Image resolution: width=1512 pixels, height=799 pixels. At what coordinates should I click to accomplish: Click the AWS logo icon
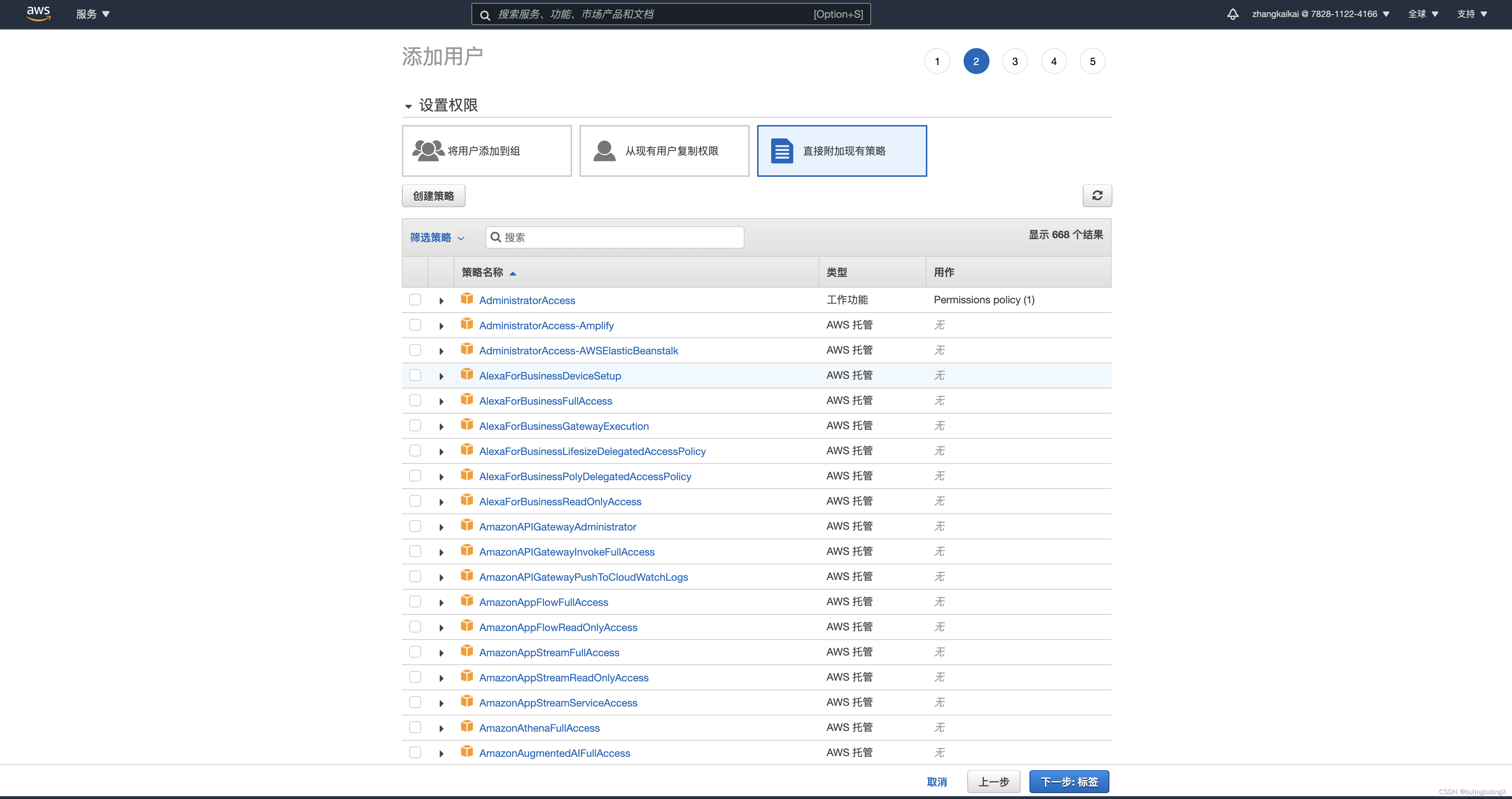pyautogui.click(x=38, y=13)
